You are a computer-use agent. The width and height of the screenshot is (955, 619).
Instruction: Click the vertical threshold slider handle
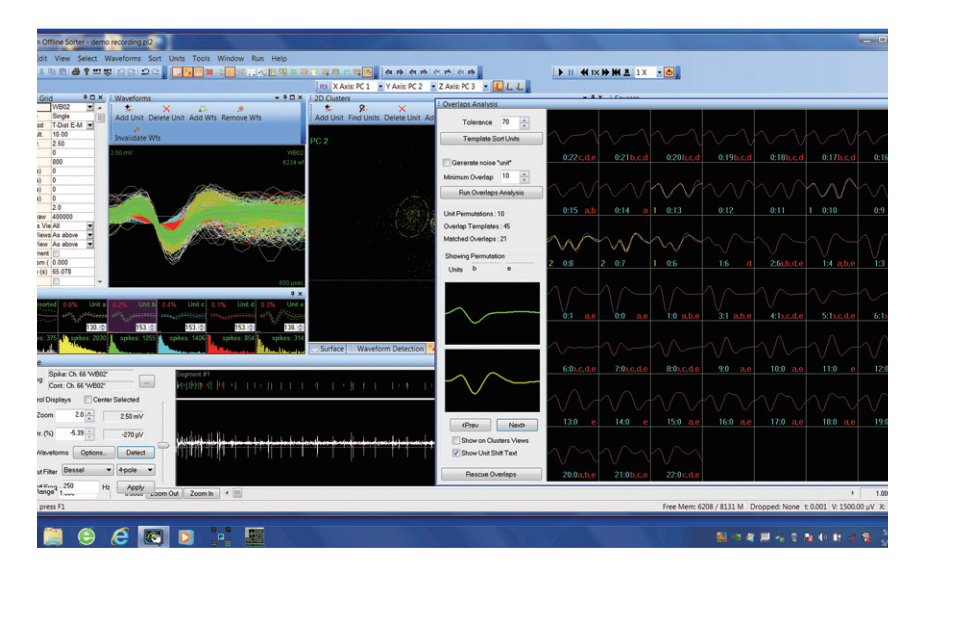(163, 446)
